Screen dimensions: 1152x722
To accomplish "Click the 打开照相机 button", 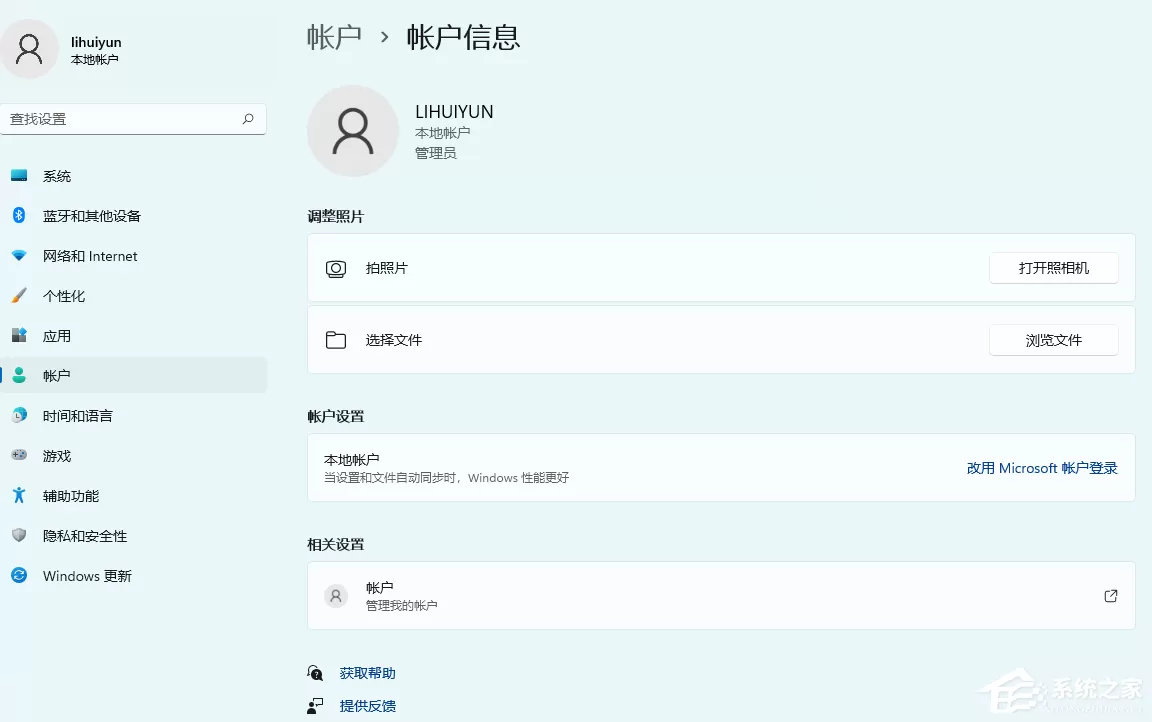I will (1054, 268).
